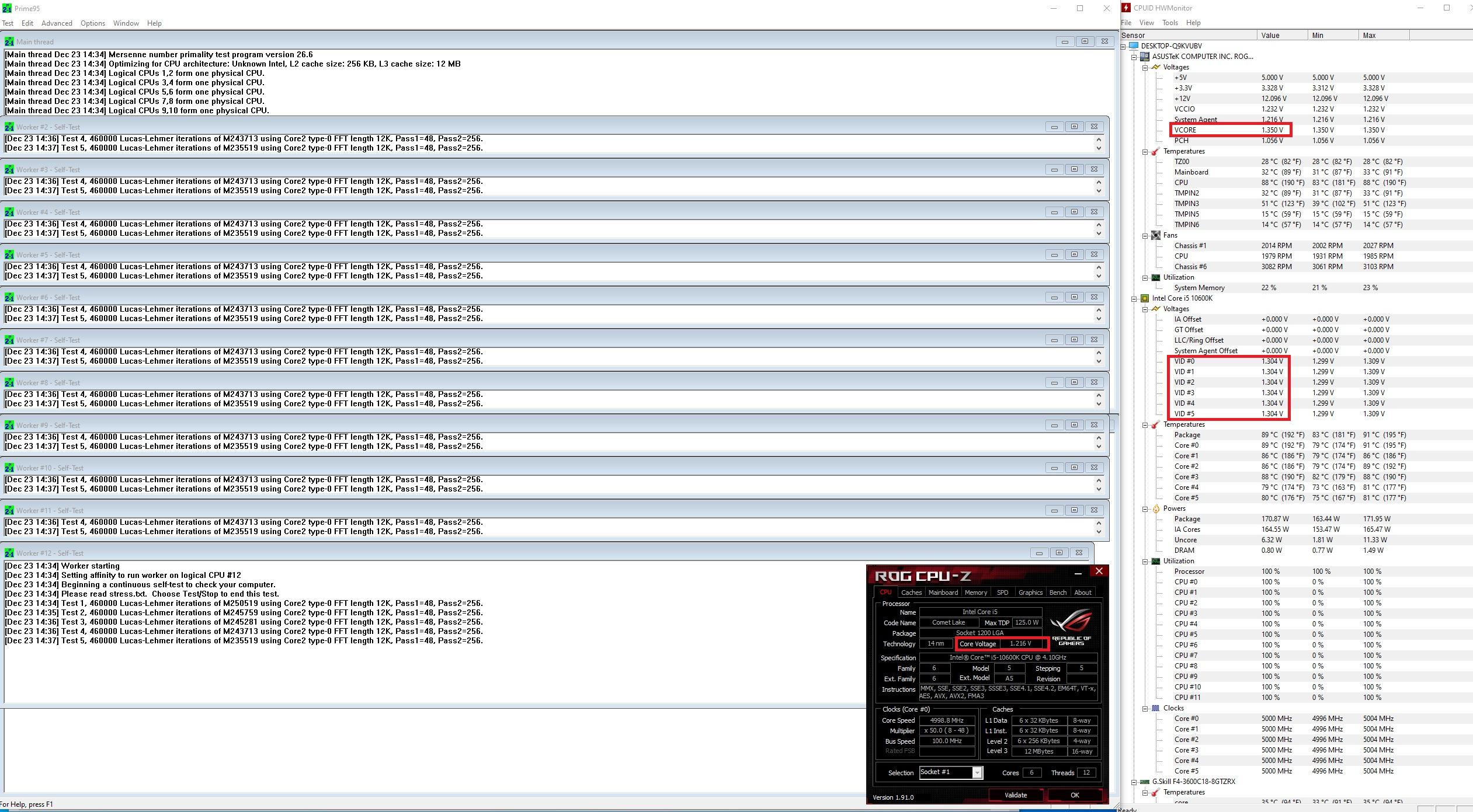Open the File menu in HWMonitor
This screenshot has width=1473, height=812.
click(x=1126, y=23)
